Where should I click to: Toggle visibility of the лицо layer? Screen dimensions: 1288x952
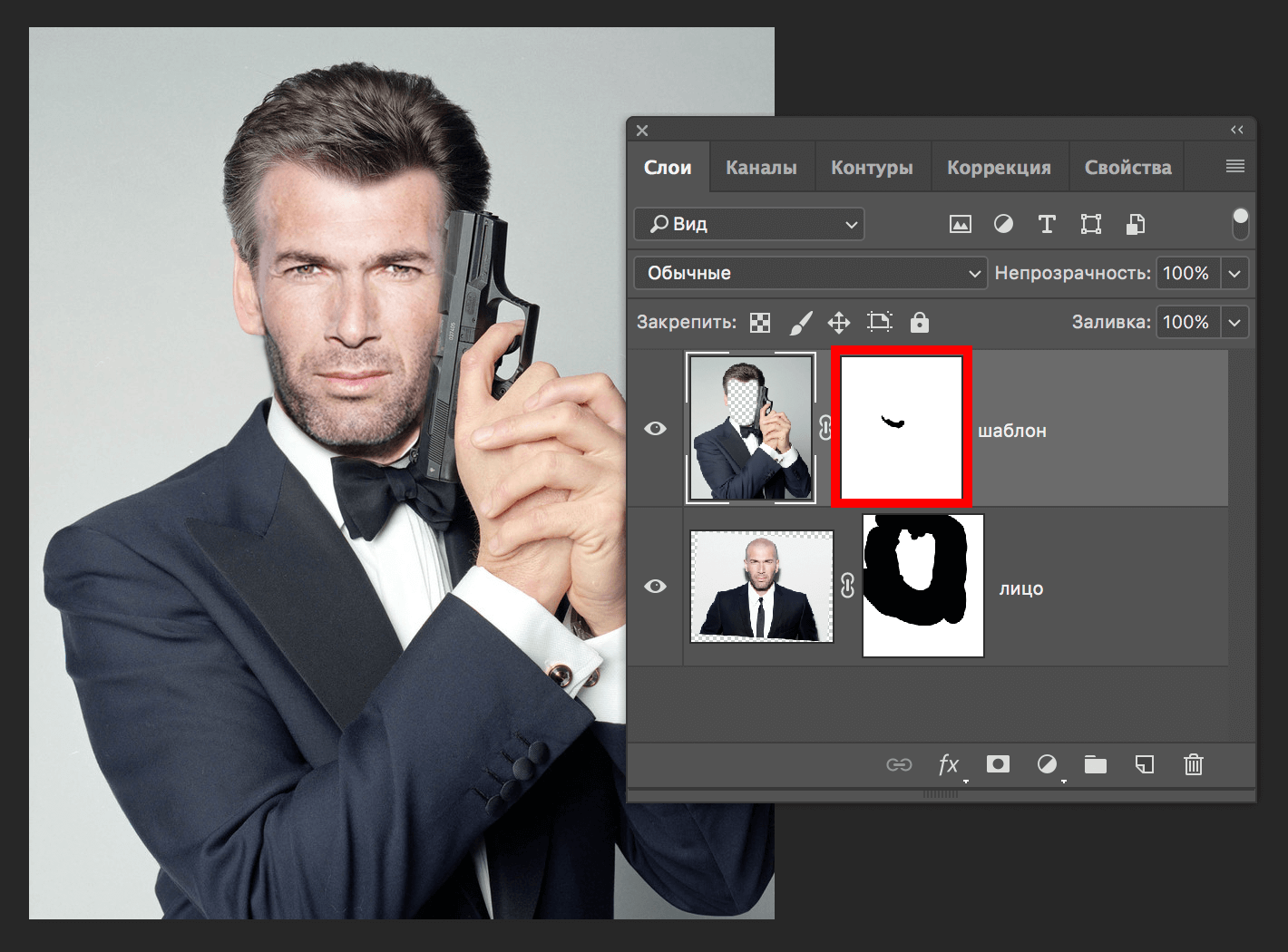point(656,586)
